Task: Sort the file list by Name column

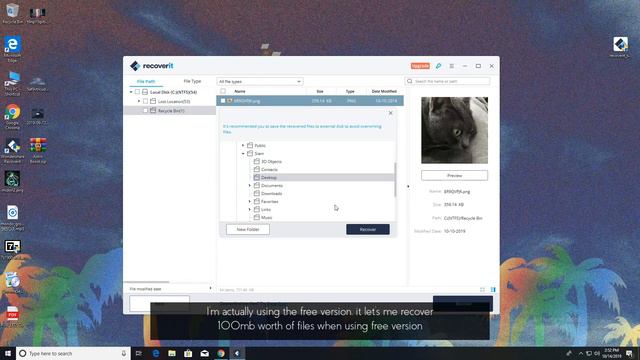Action: (240, 91)
